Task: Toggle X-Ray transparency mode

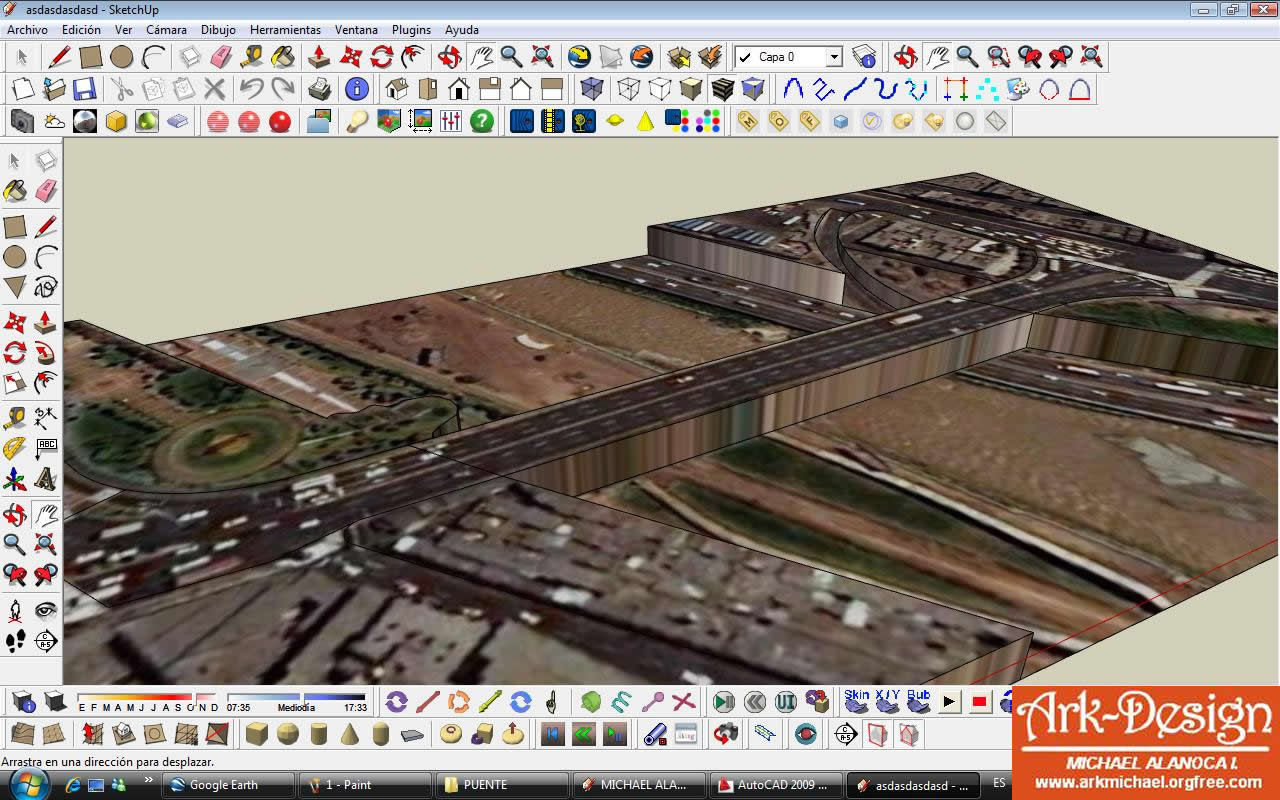Action: click(592, 89)
